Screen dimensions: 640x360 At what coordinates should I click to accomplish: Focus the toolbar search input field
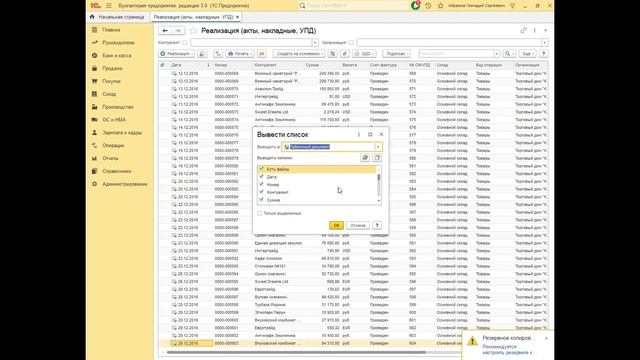coord(456,53)
